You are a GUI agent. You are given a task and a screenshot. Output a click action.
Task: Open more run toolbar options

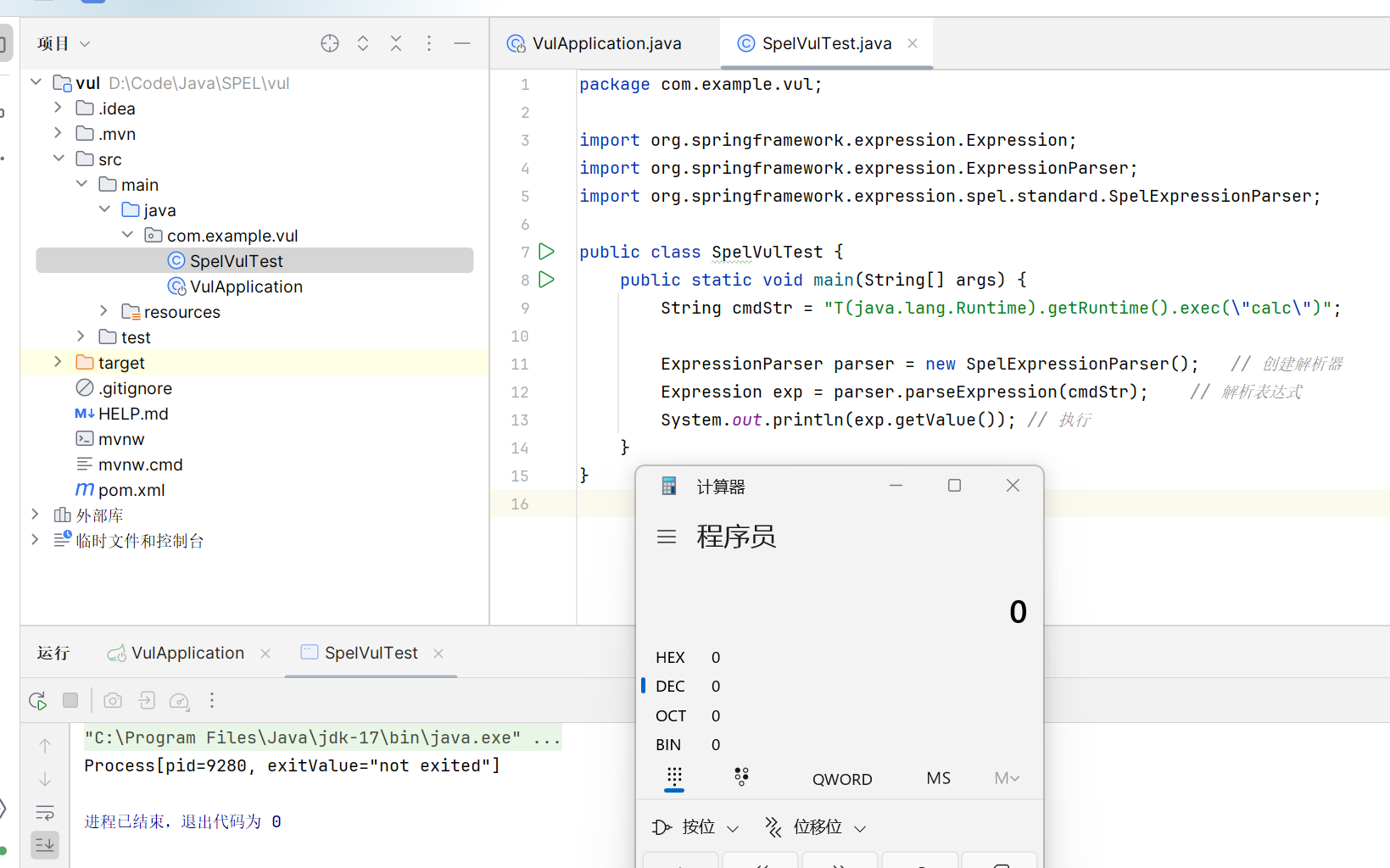coord(212,700)
